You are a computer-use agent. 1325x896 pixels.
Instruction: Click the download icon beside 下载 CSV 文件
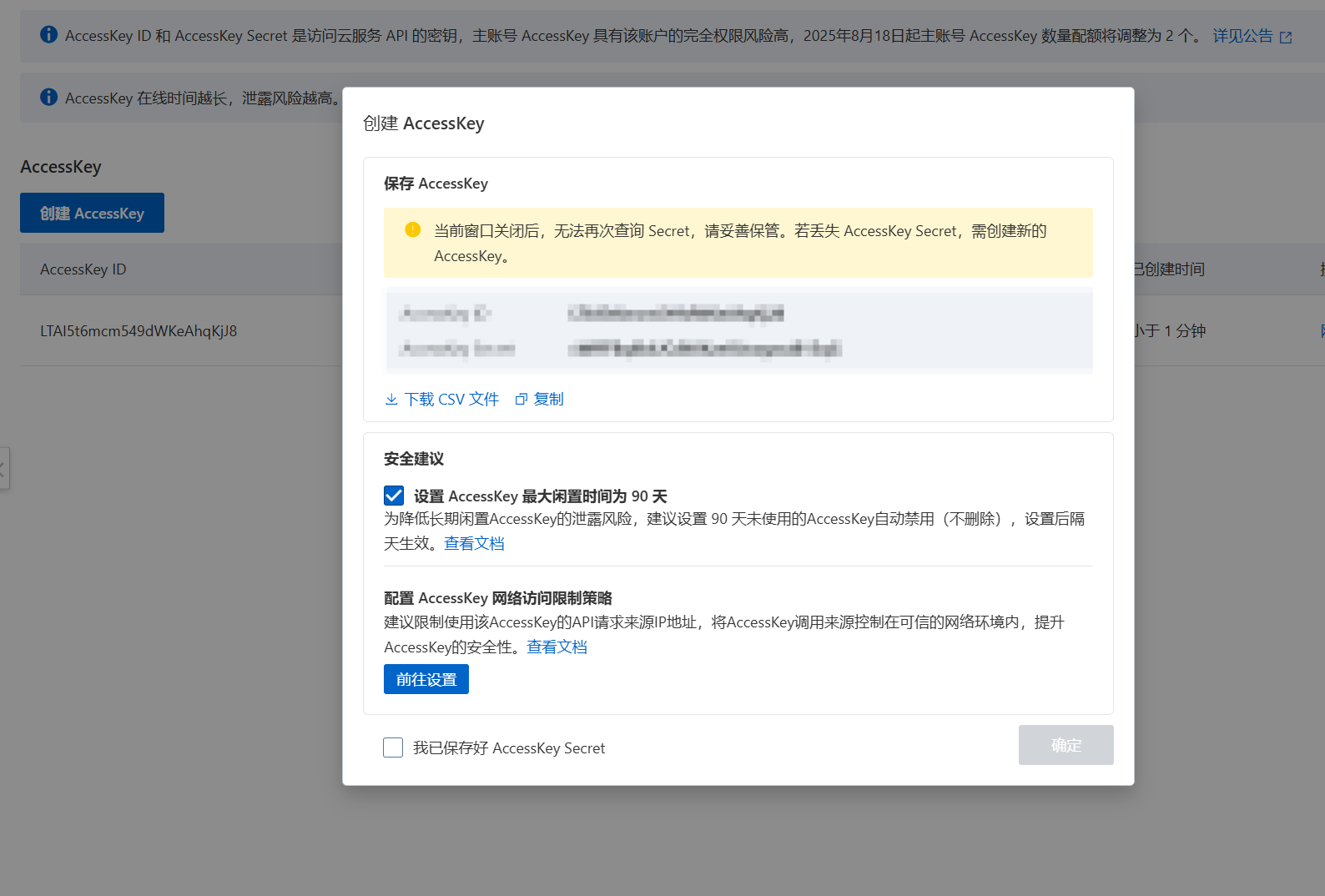pyautogui.click(x=391, y=400)
